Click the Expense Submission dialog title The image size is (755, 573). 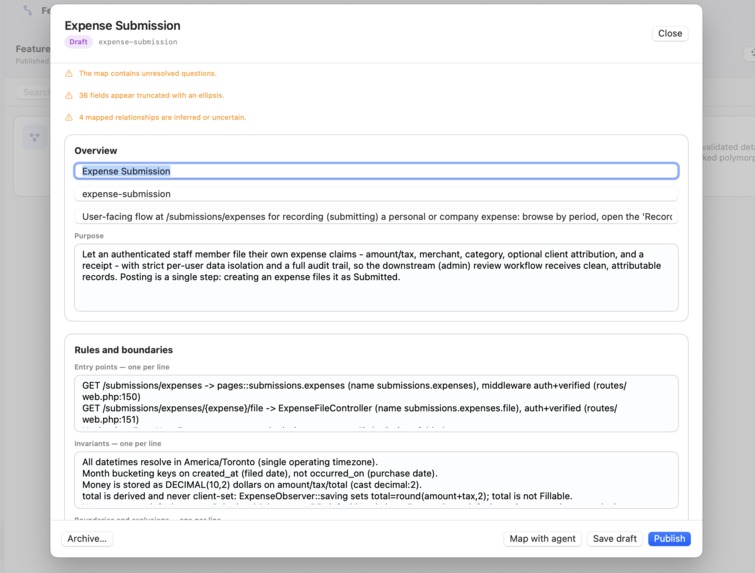(x=122, y=26)
